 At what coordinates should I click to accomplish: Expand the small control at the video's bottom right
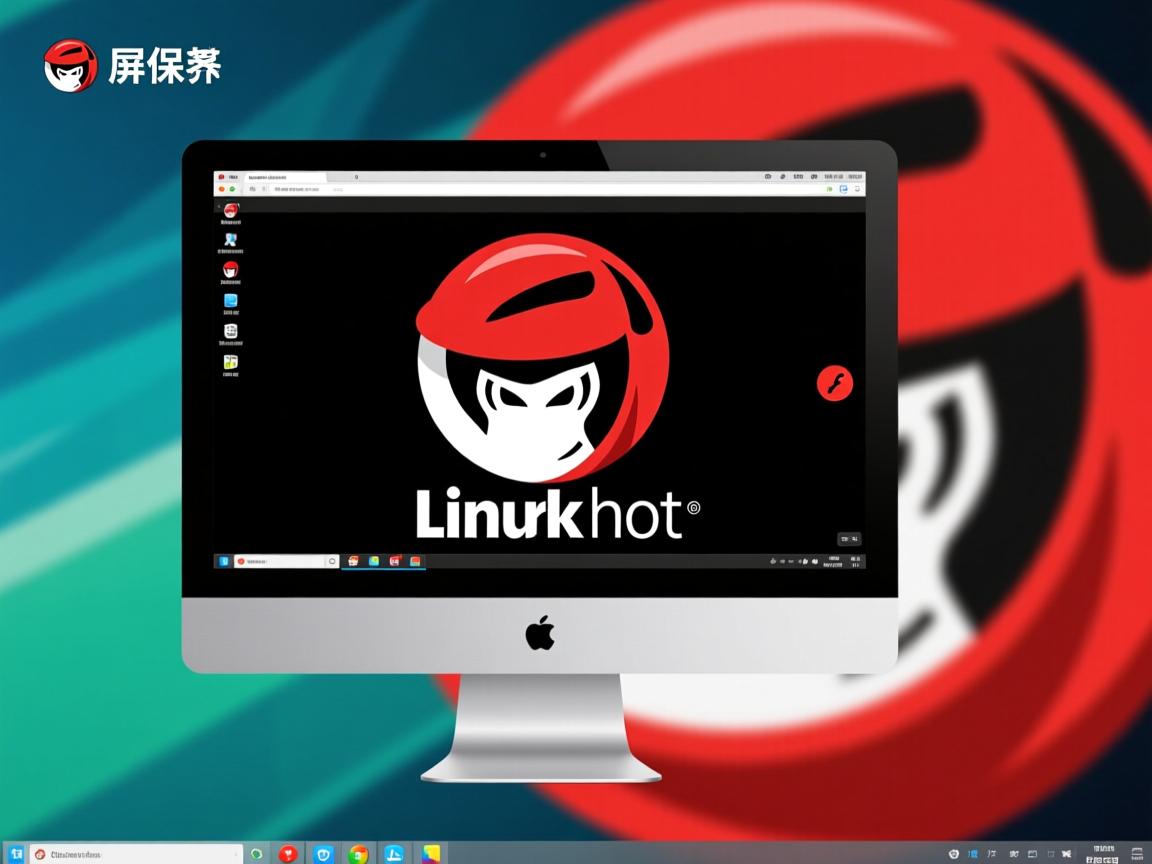[x=848, y=538]
